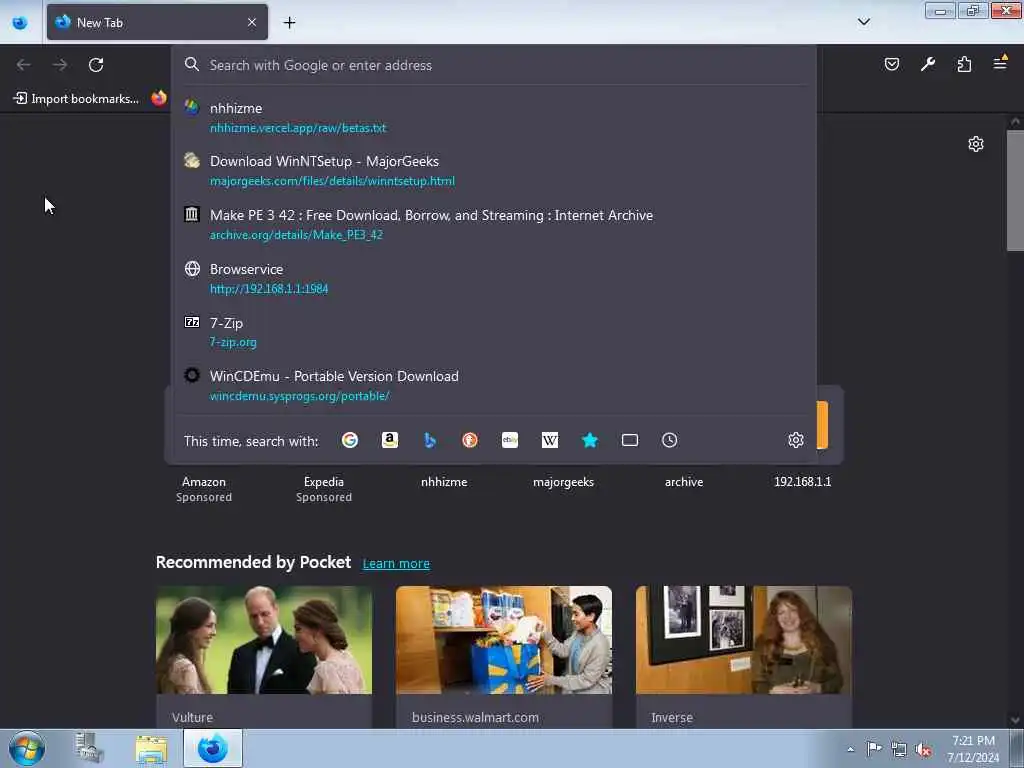Image resolution: width=1024 pixels, height=768 pixels.
Task: Open the Windows Start orb
Action: click(27, 748)
